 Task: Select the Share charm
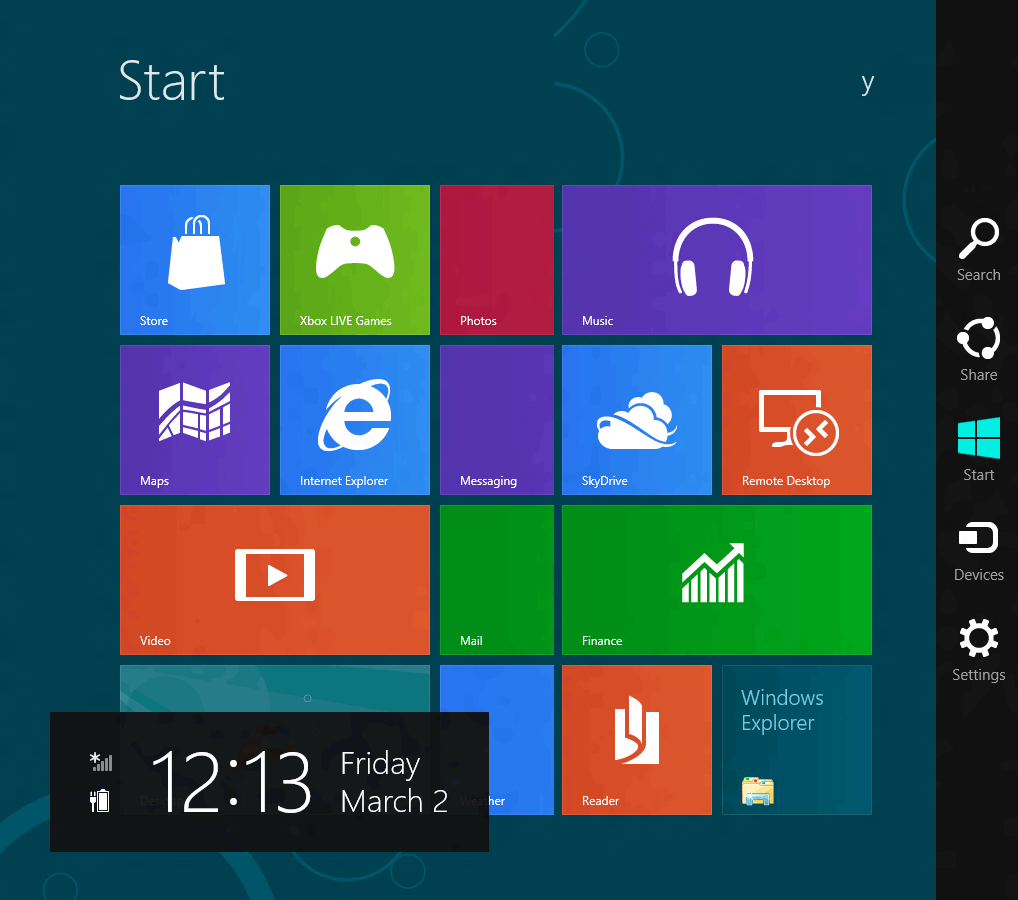[x=978, y=349]
